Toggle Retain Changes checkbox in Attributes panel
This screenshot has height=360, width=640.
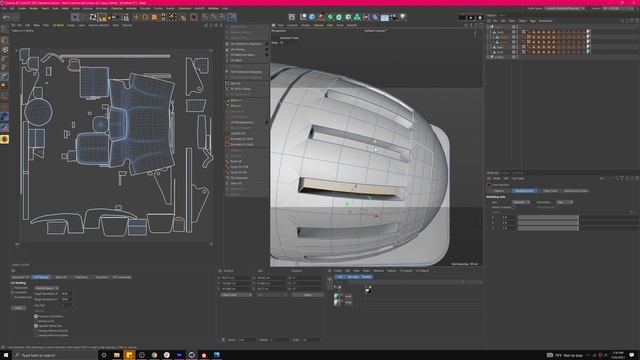514,207
